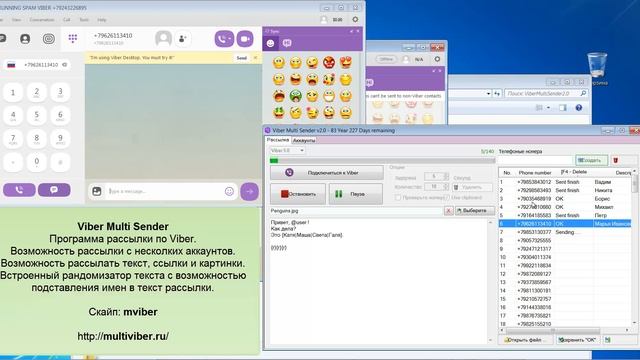
Task: Click the Send button on yellow banner
Action: coord(242,58)
